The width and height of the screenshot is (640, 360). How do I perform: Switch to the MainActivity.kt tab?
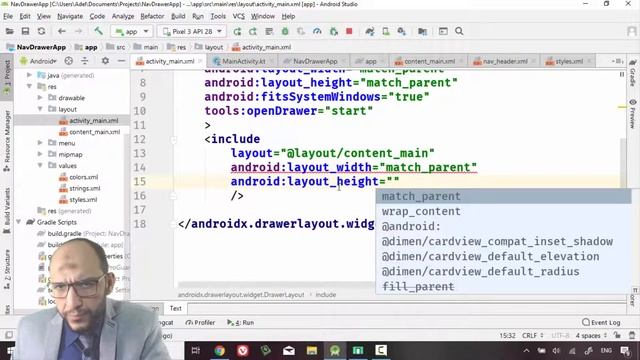coord(244,61)
